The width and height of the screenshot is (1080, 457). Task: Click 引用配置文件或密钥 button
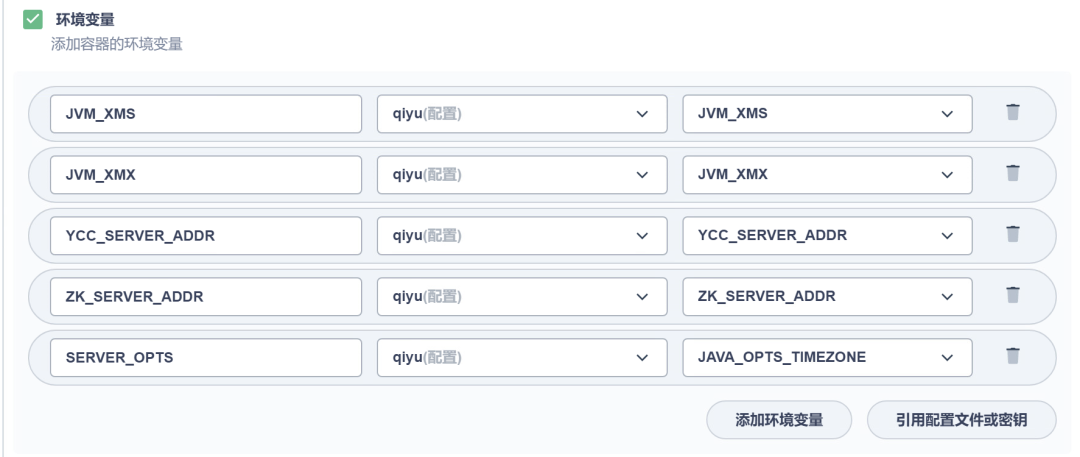[x=962, y=420]
